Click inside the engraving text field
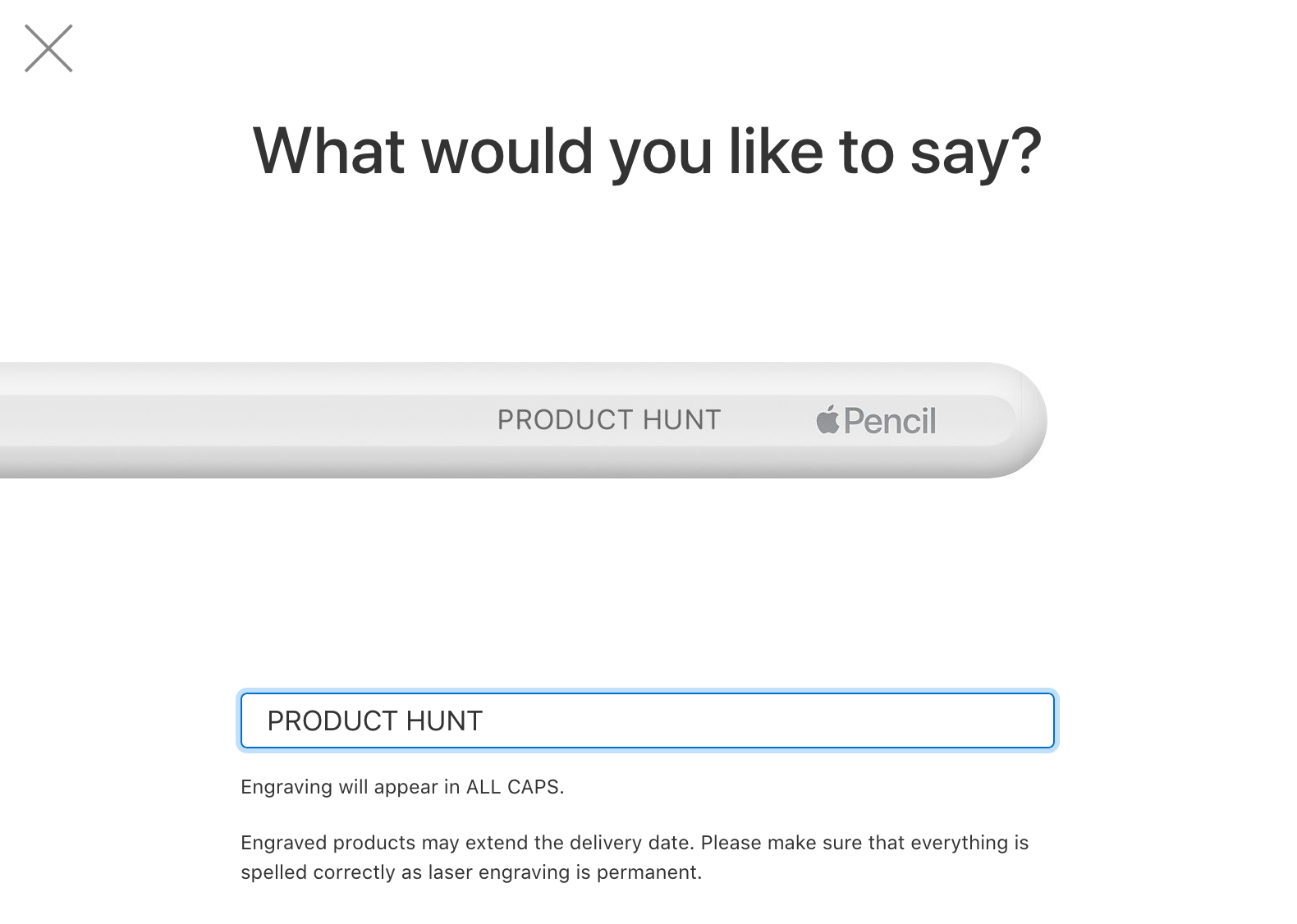The width and height of the screenshot is (1297, 924). [648, 720]
